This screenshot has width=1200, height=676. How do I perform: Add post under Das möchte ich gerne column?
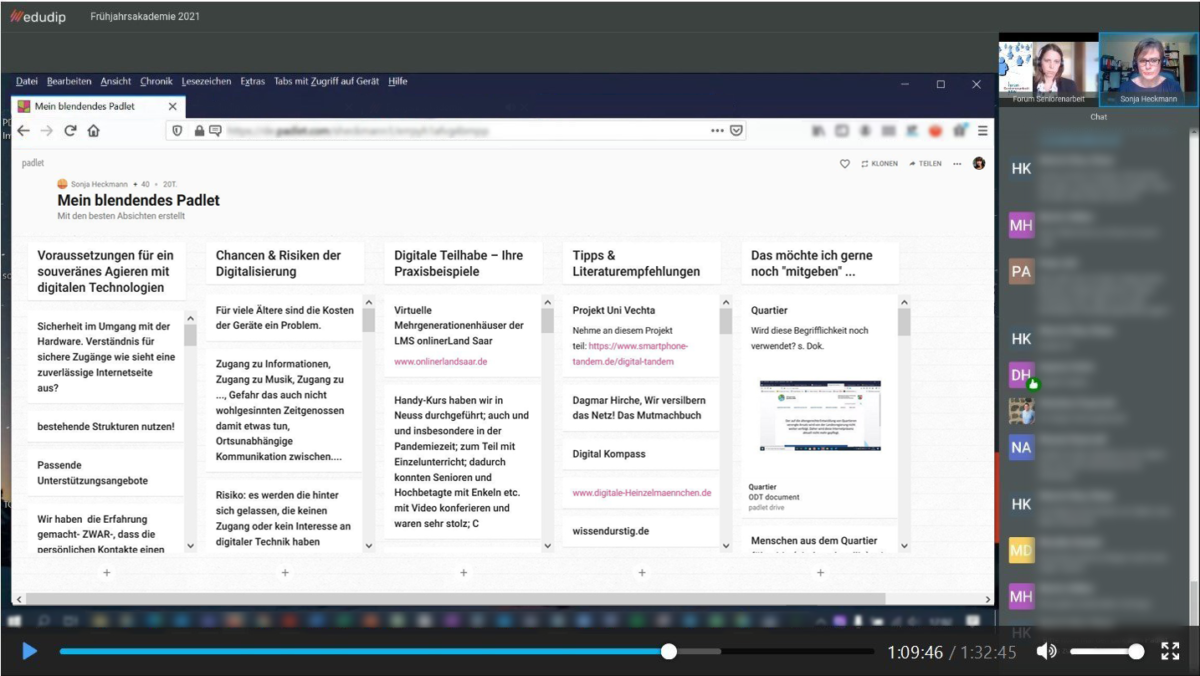pos(821,573)
